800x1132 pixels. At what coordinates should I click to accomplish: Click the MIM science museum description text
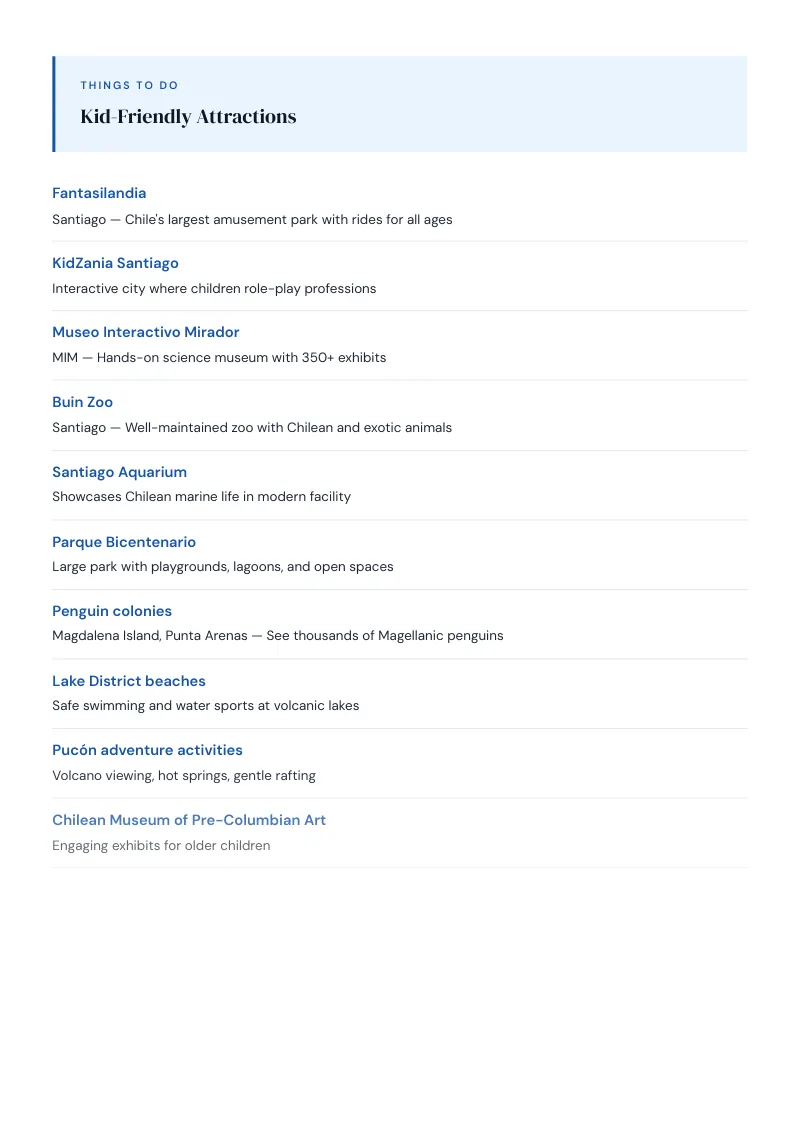(219, 357)
